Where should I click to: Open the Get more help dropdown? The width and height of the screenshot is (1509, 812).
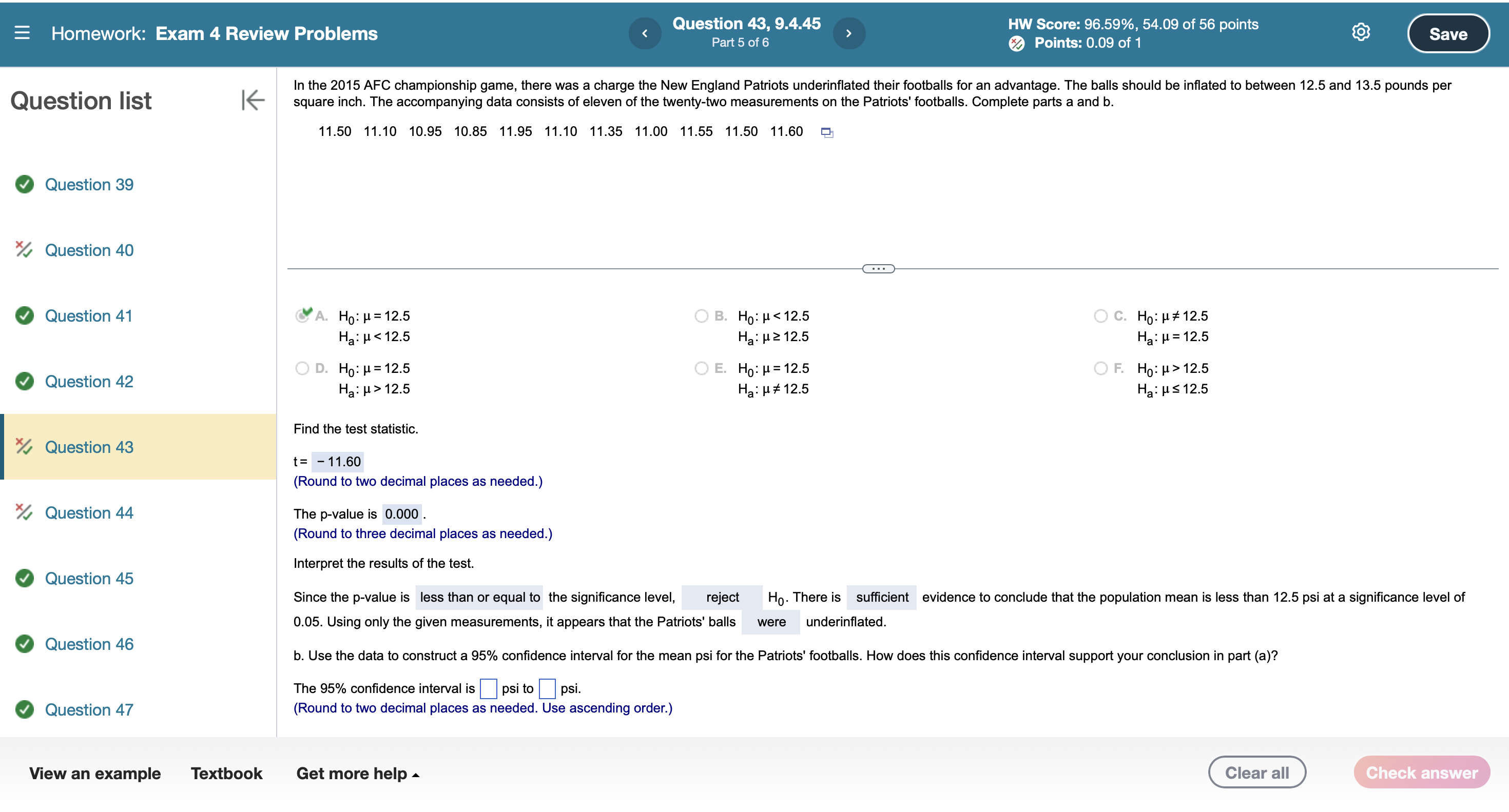[357, 774]
